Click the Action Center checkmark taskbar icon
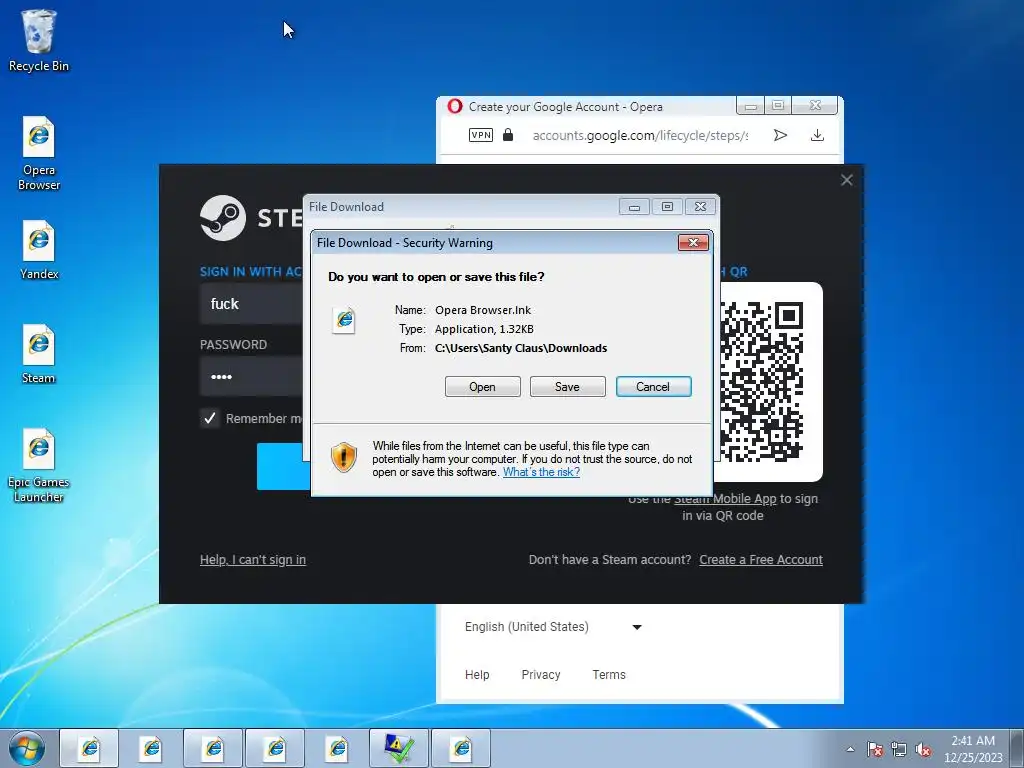The width and height of the screenshot is (1024, 768). click(399, 748)
